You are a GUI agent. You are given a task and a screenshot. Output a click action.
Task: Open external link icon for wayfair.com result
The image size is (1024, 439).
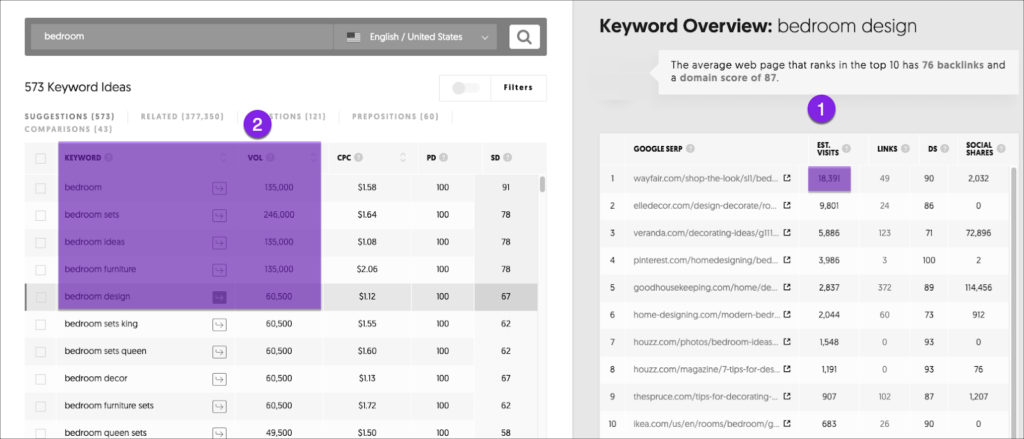[786, 178]
